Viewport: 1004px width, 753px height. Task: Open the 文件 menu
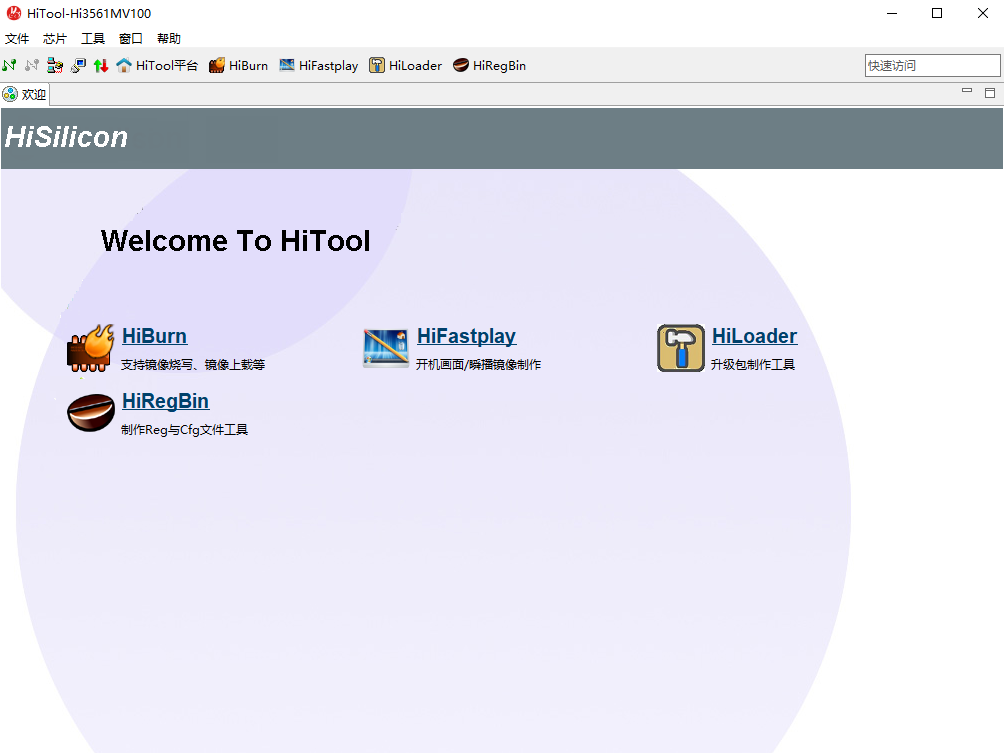17,39
